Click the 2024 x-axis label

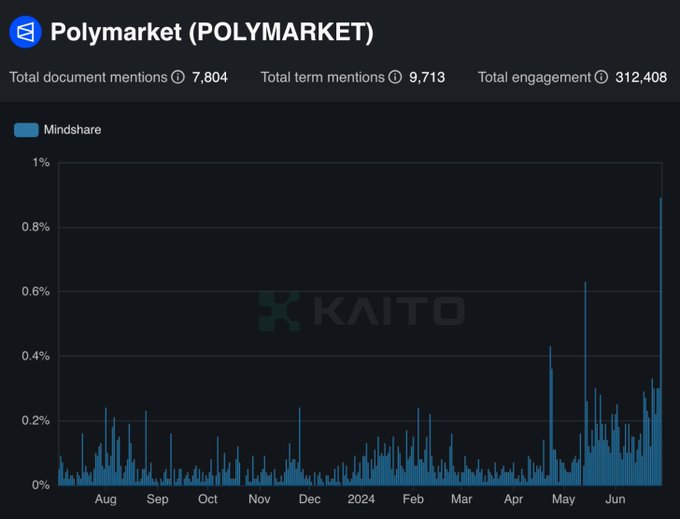[361, 499]
